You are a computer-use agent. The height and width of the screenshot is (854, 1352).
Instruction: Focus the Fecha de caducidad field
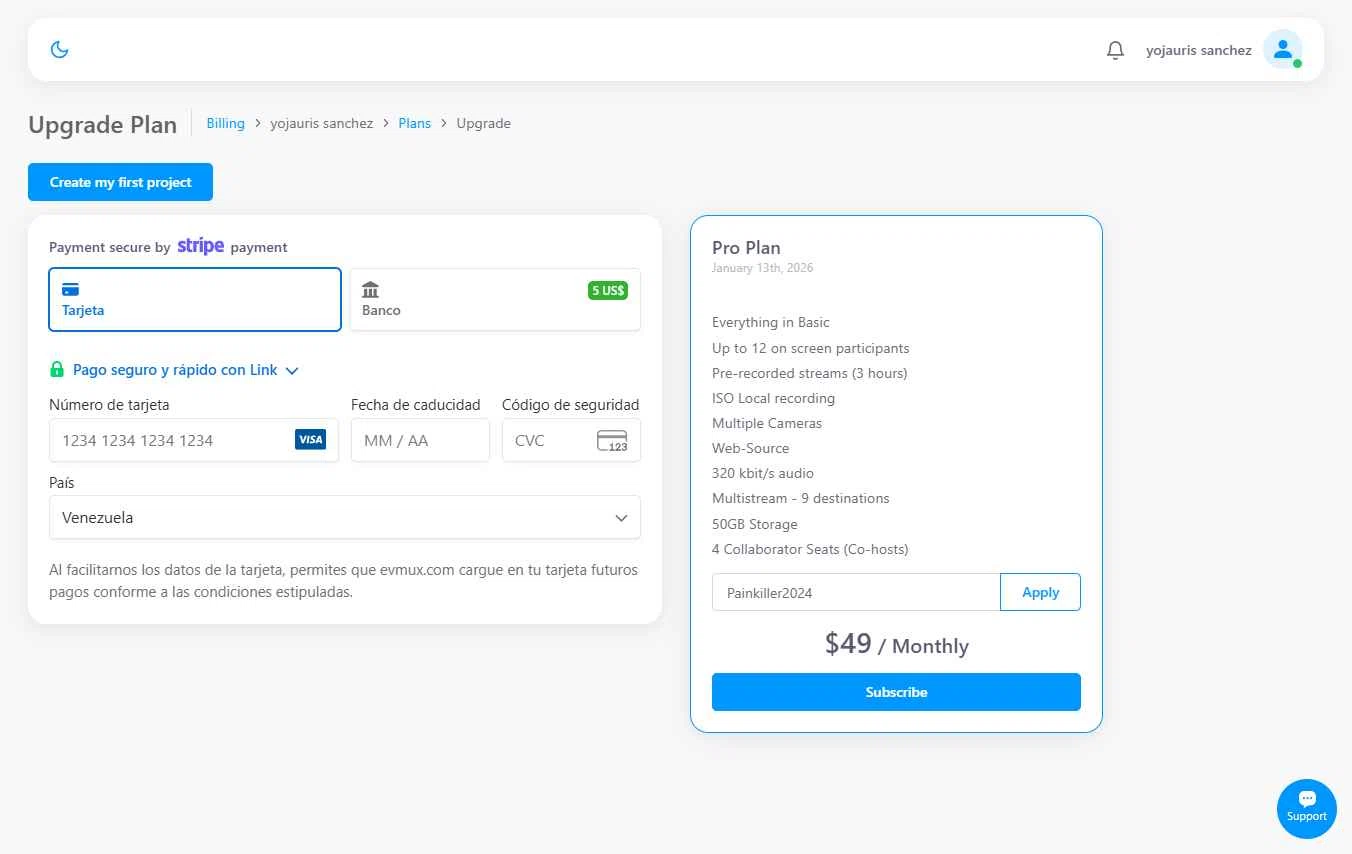click(420, 440)
